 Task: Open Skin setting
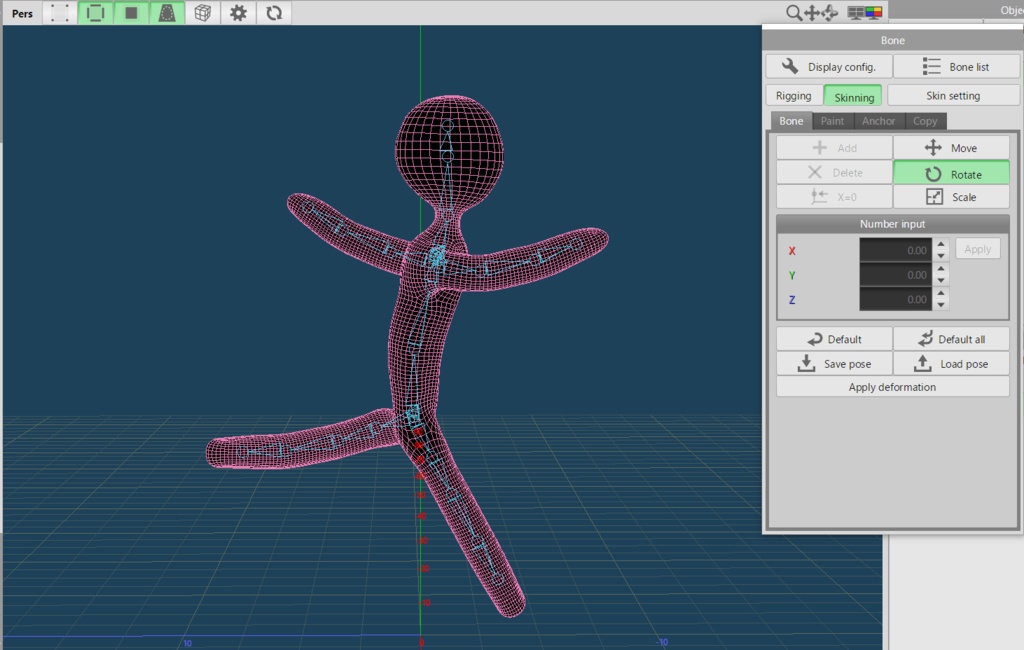tap(953, 95)
